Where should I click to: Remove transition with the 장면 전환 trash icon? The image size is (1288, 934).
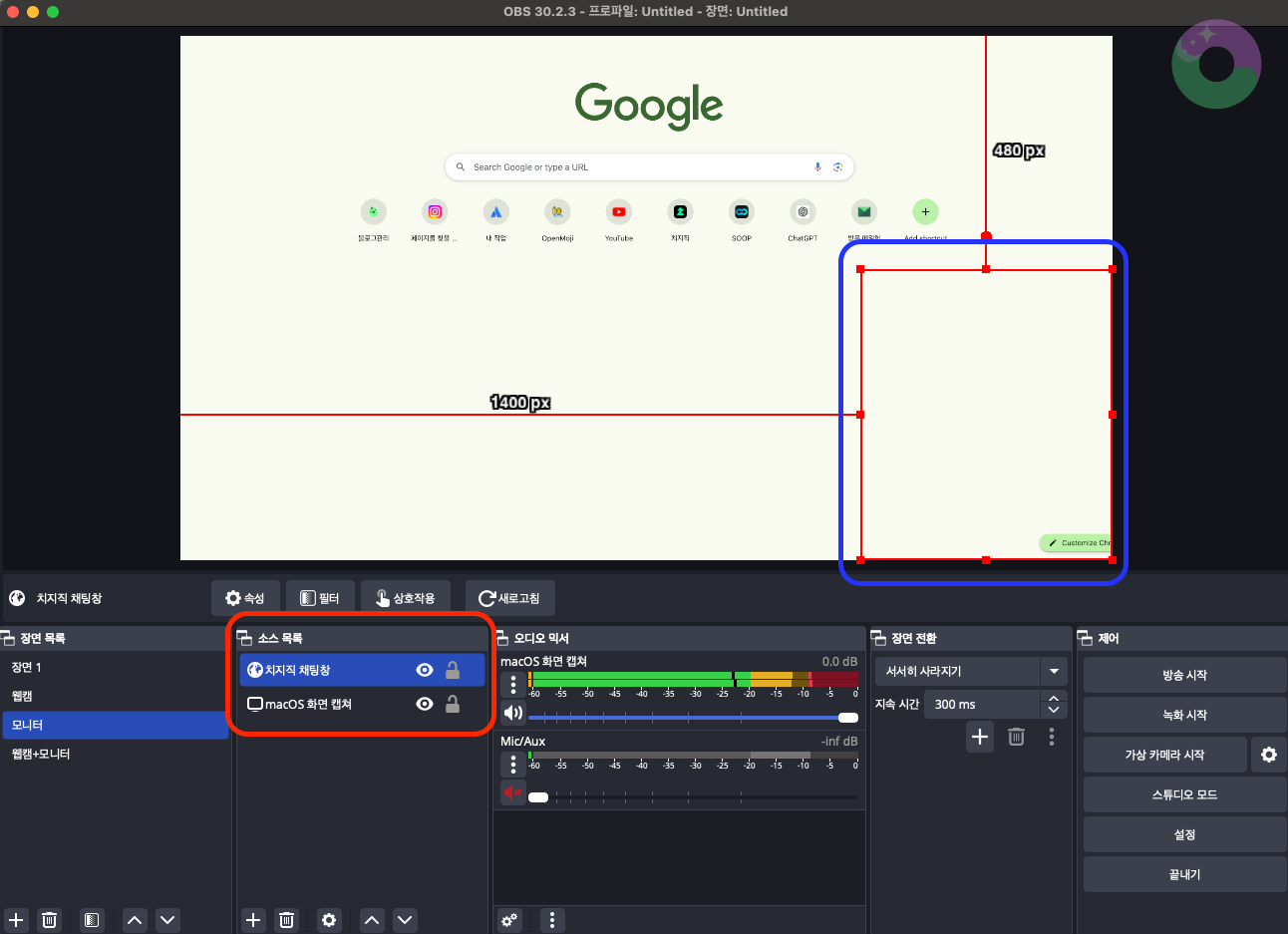[x=1016, y=737]
